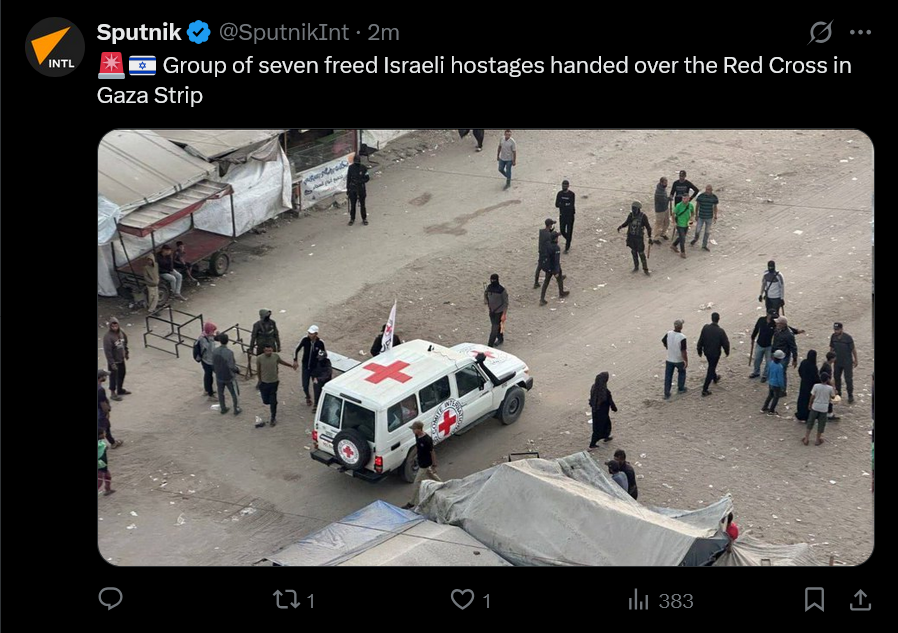Click the blue verified badge
Image resolution: width=898 pixels, height=633 pixels.
pos(199,32)
